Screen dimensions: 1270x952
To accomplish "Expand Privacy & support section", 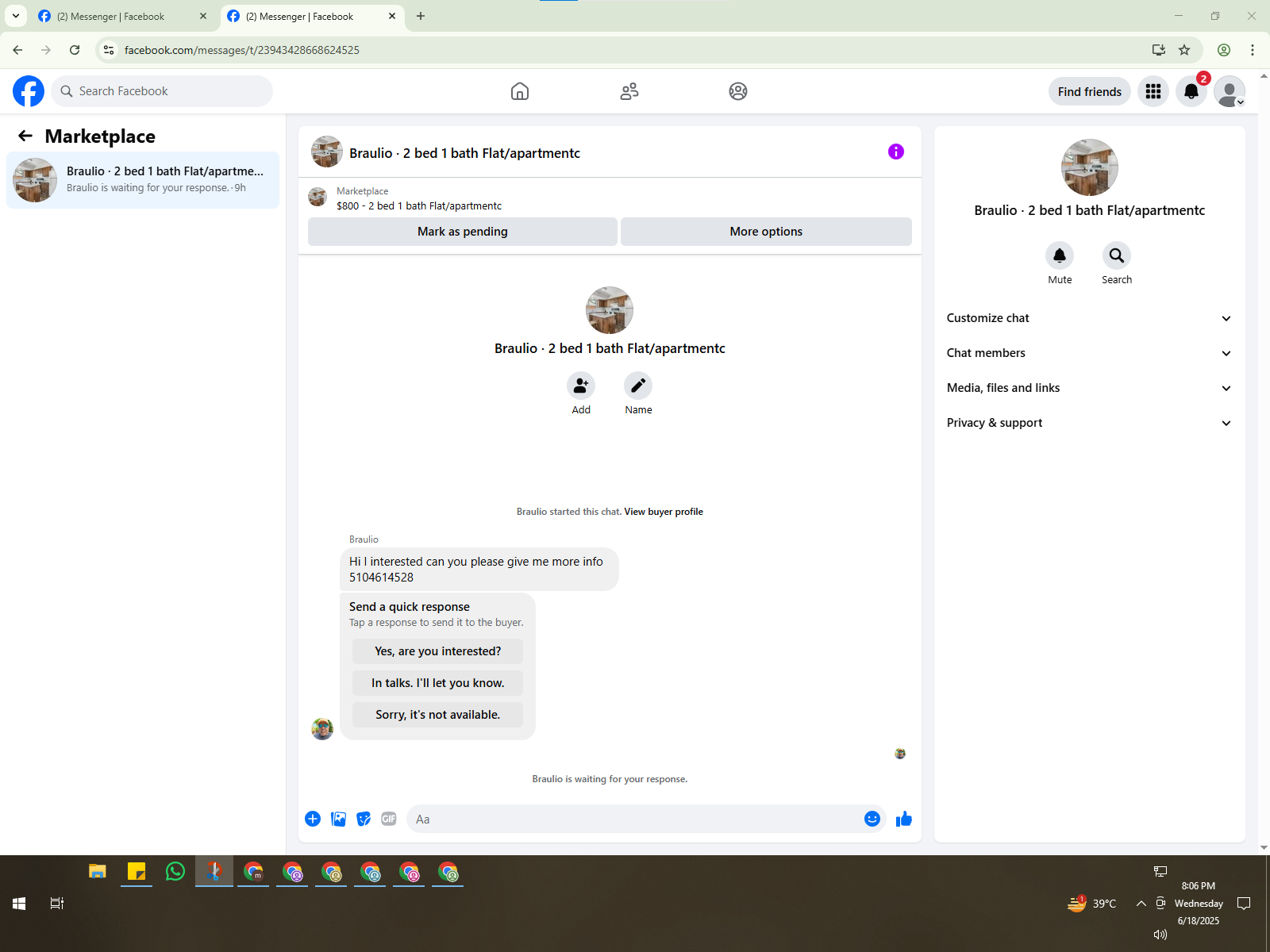I will pyautogui.click(x=1090, y=423).
